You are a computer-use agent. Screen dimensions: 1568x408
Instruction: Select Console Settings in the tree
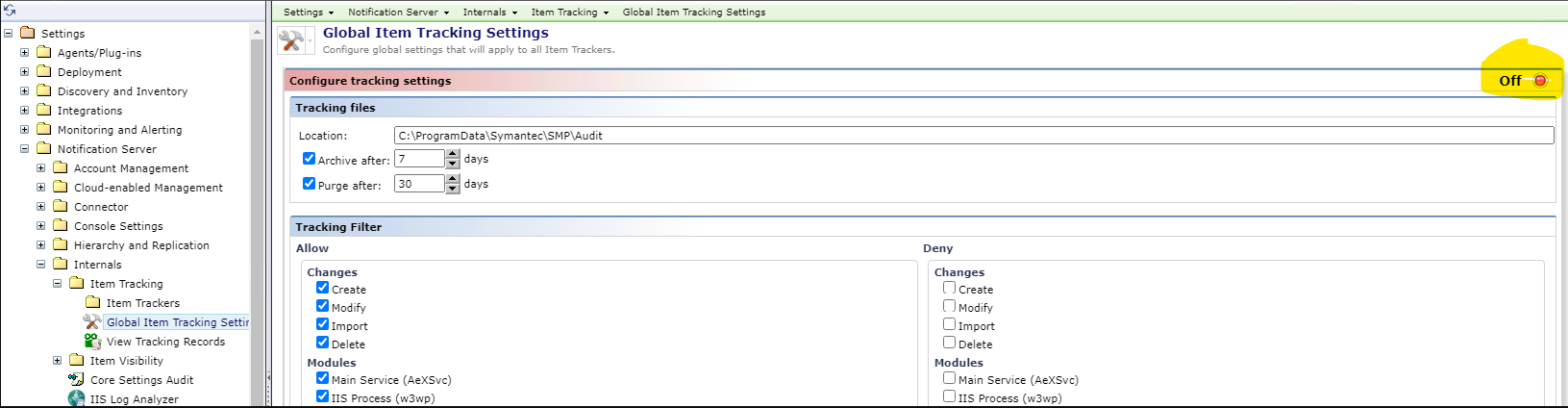click(118, 226)
